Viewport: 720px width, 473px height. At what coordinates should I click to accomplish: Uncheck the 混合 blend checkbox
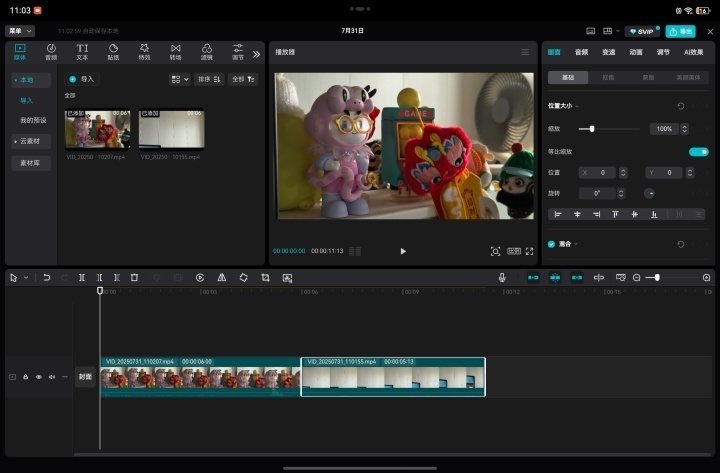tap(551, 244)
